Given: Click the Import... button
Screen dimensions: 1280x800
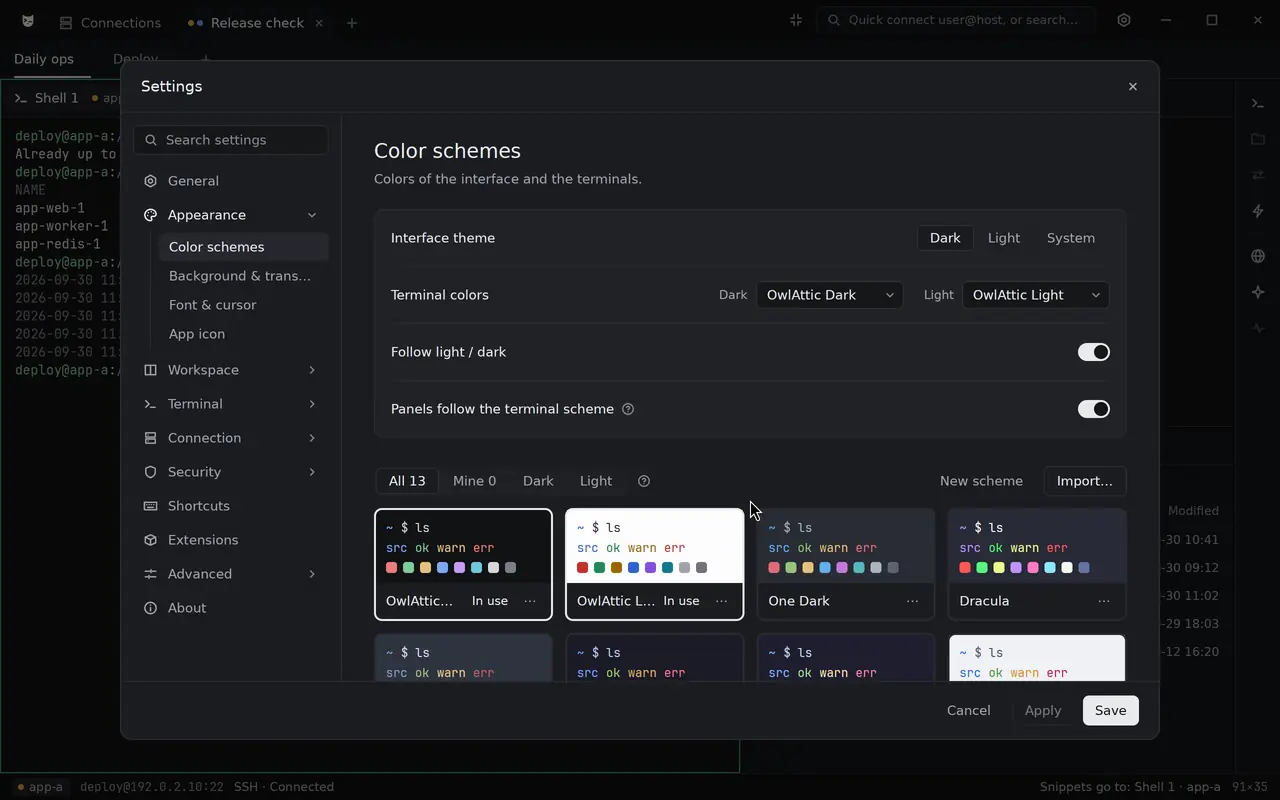Looking at the screenshot, I should (1085, 481).
